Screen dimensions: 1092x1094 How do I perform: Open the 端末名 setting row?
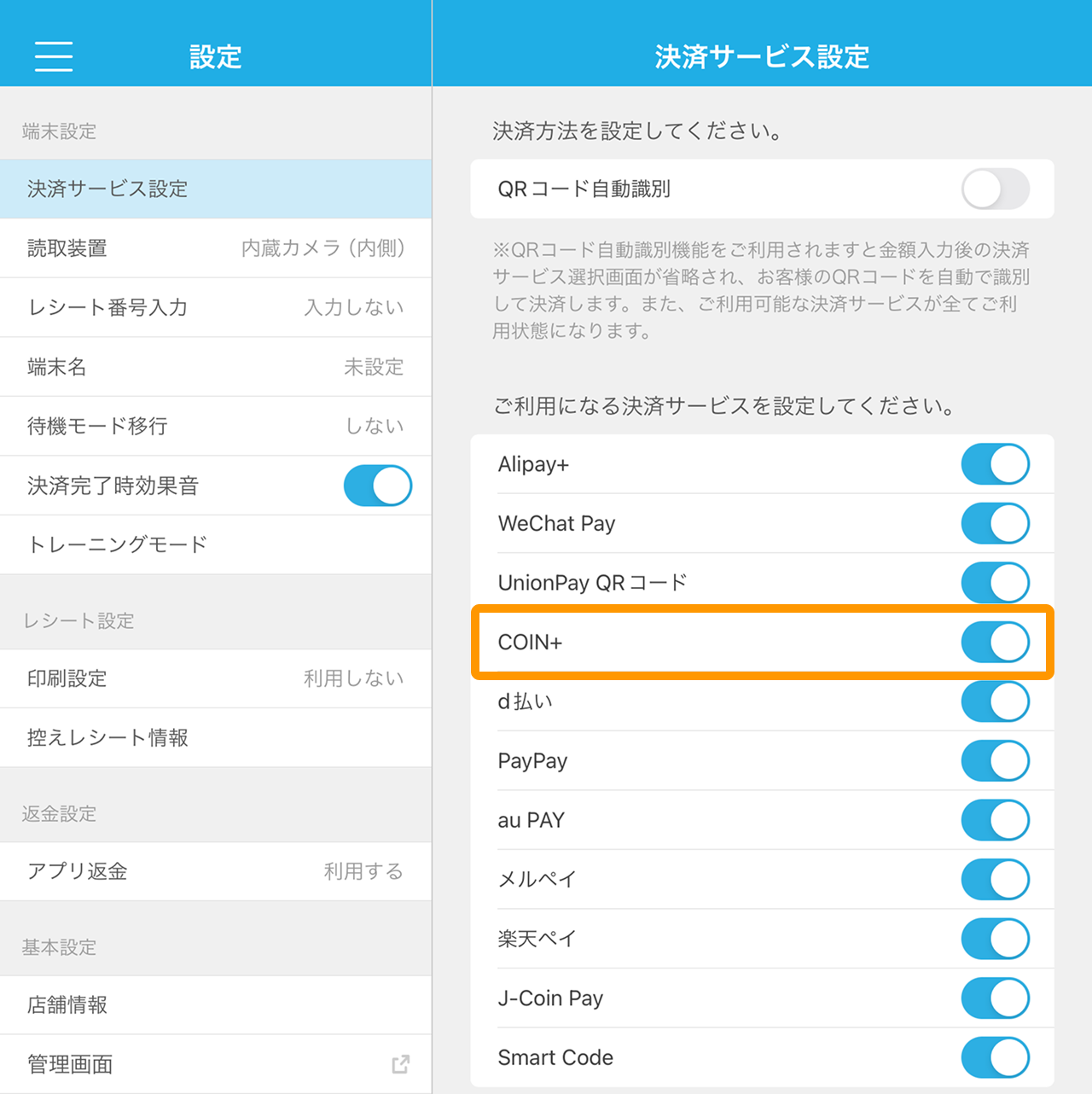click(215, 367)
